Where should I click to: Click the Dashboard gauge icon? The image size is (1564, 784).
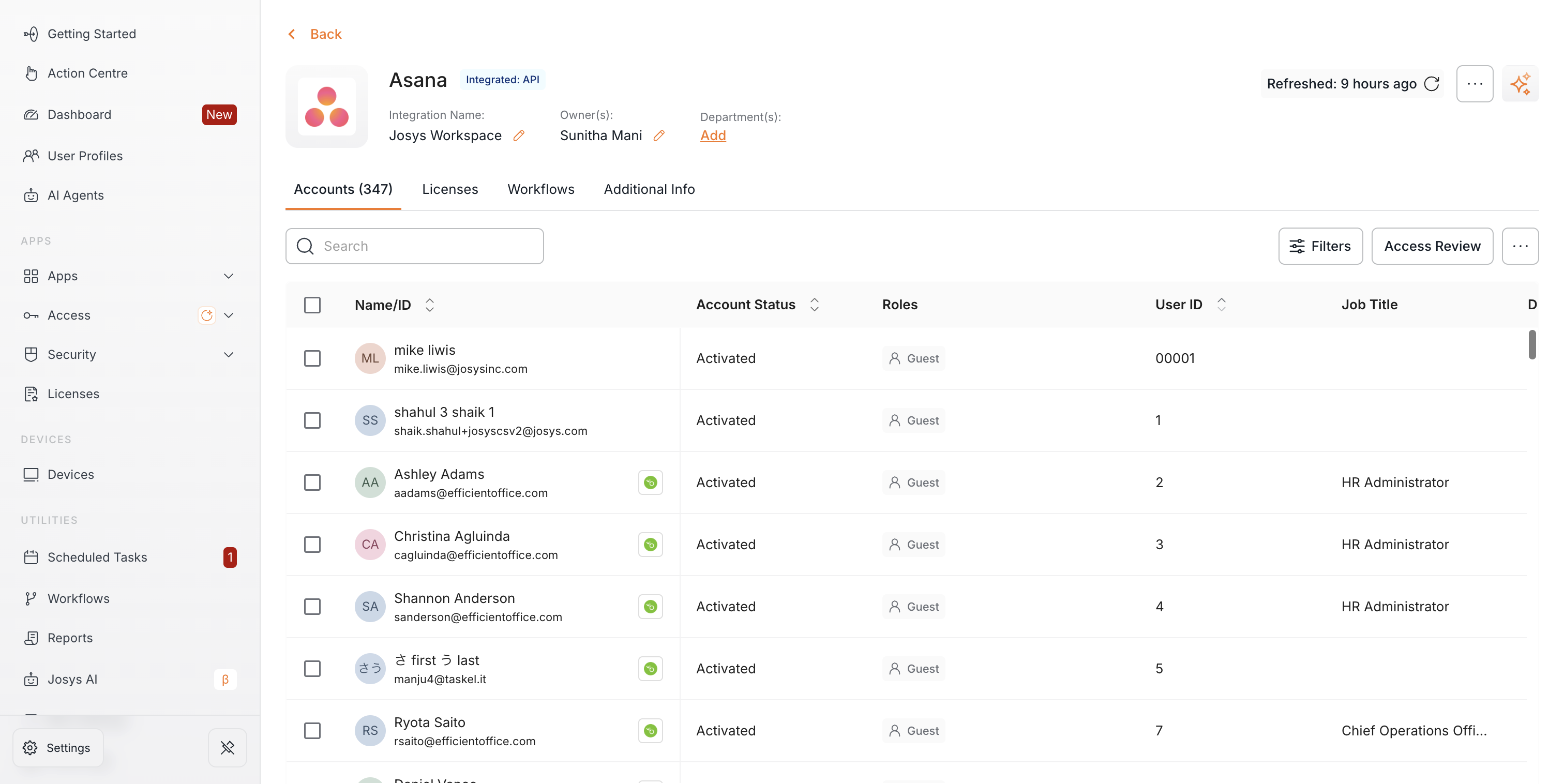click(31, 114)
